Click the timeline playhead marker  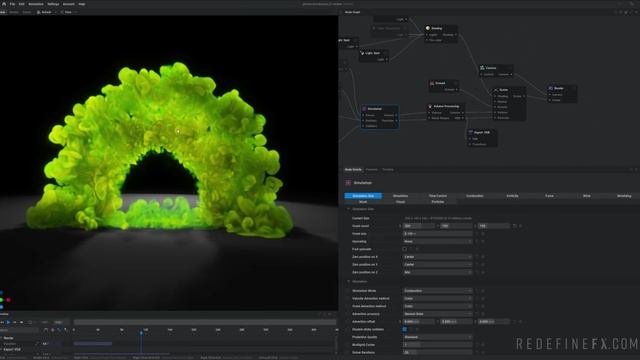141,333
